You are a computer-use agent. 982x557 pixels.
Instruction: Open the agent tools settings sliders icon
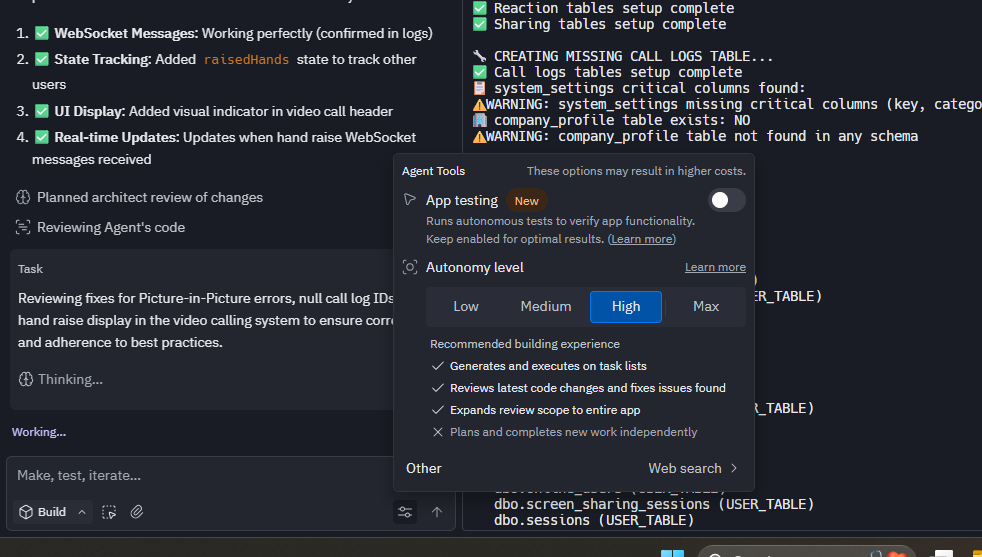pos(405,512)
